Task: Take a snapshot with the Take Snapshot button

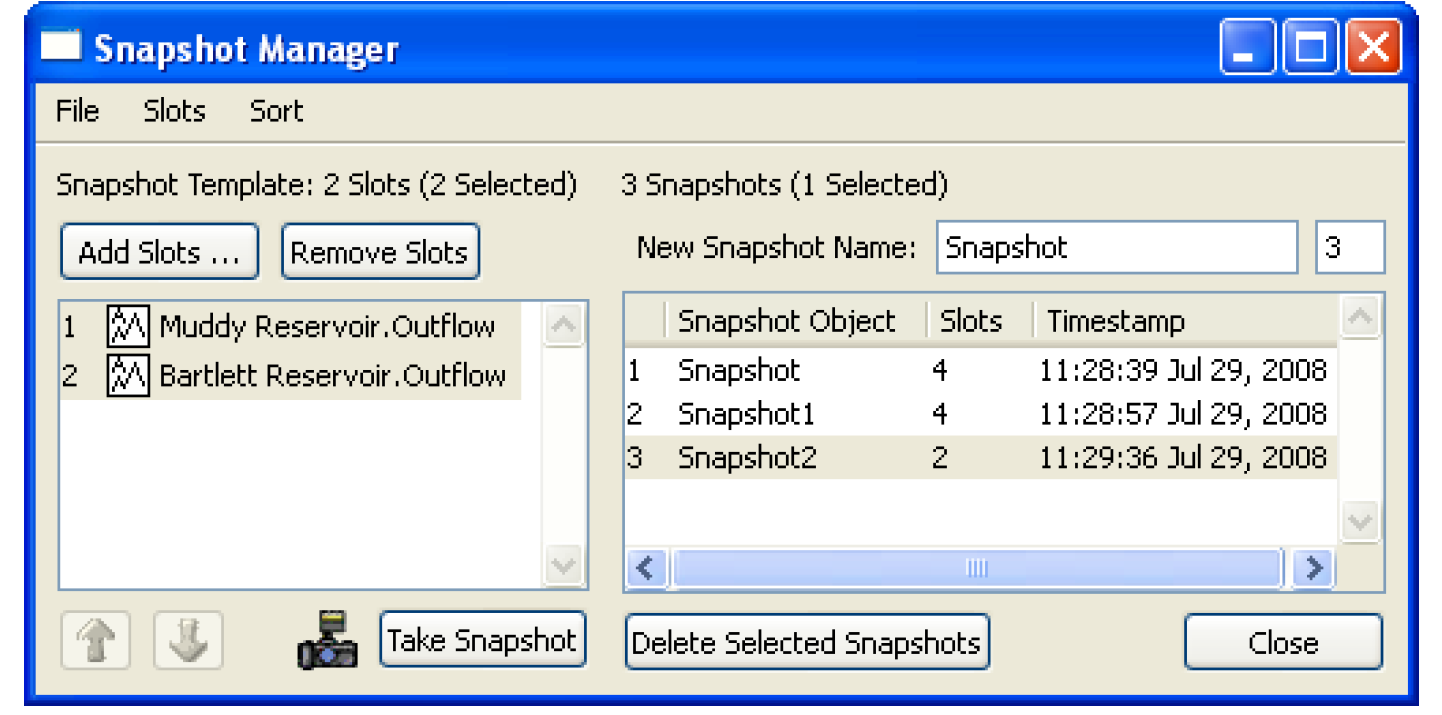Action: pos(482,640)
